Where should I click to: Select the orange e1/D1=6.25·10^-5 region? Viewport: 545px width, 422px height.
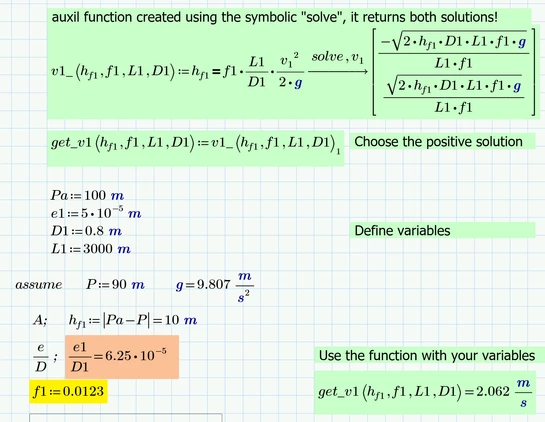[x=122, y=357]
